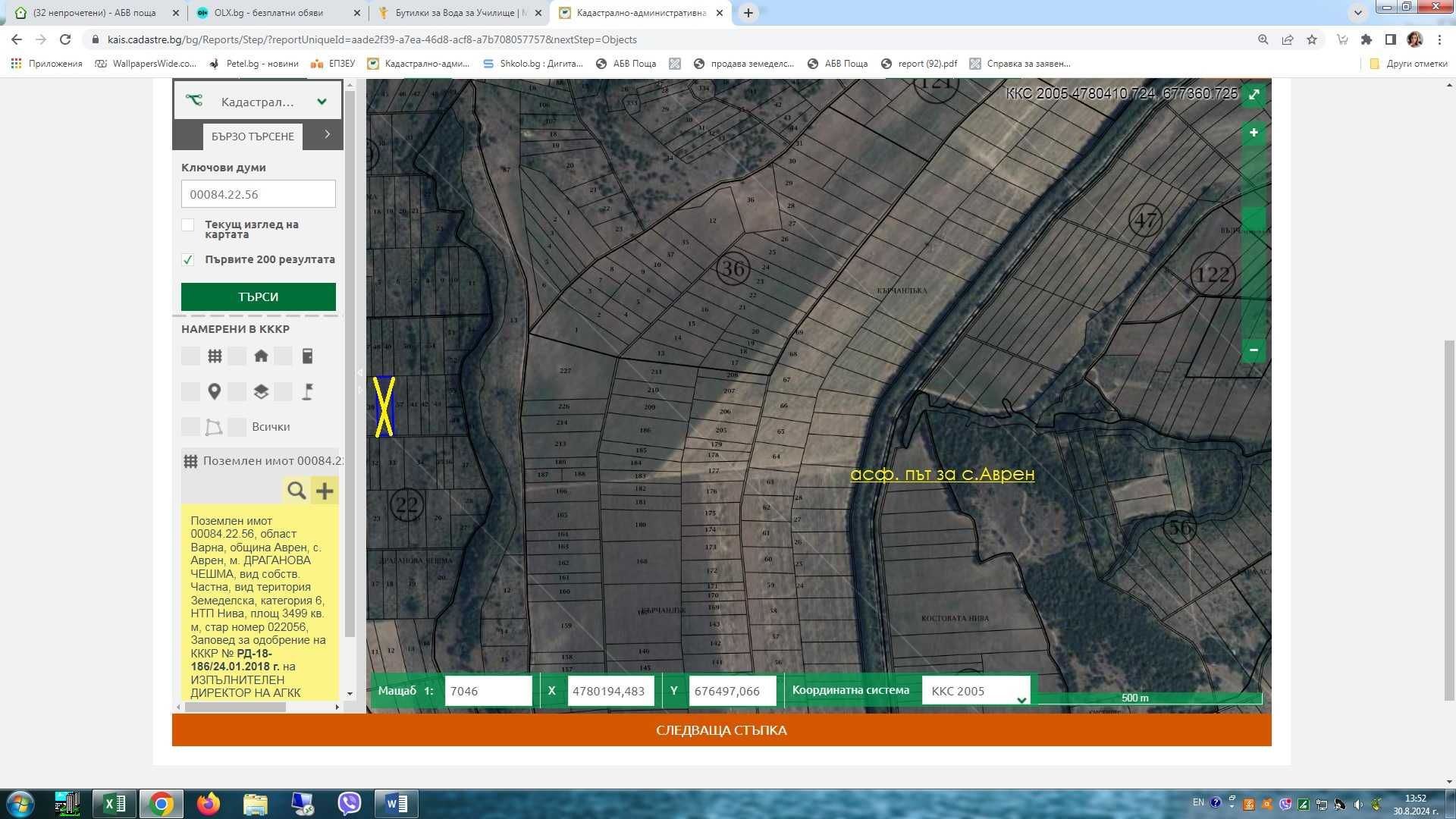Image resolution: width=1456 pixels, height=819 pixels.
Task: Click the СЛЕДВАЩА СТЪПКА orange button
Action: (721, 730)
